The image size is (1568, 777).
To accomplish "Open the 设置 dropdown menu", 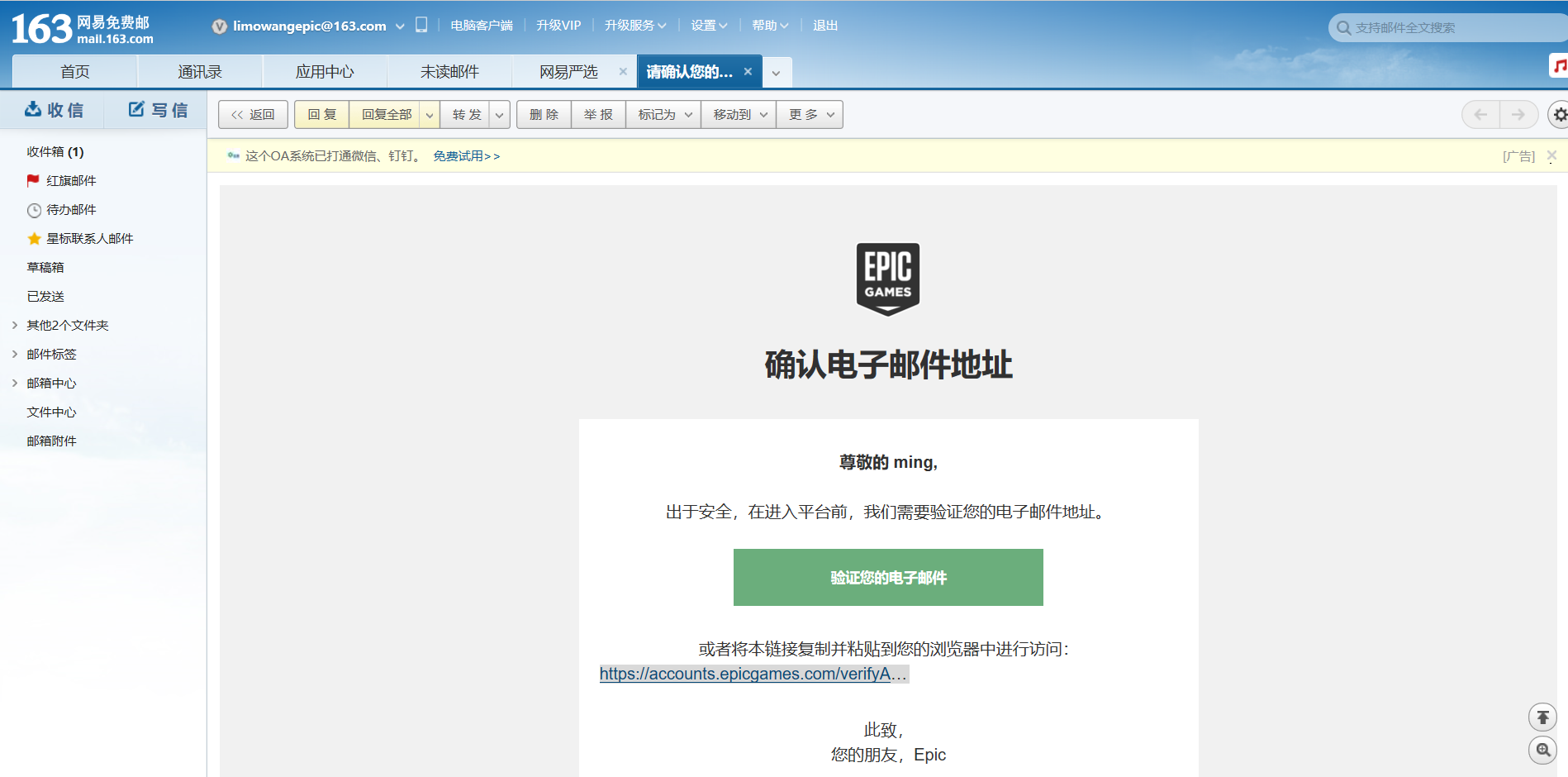I will coord(709,26).
